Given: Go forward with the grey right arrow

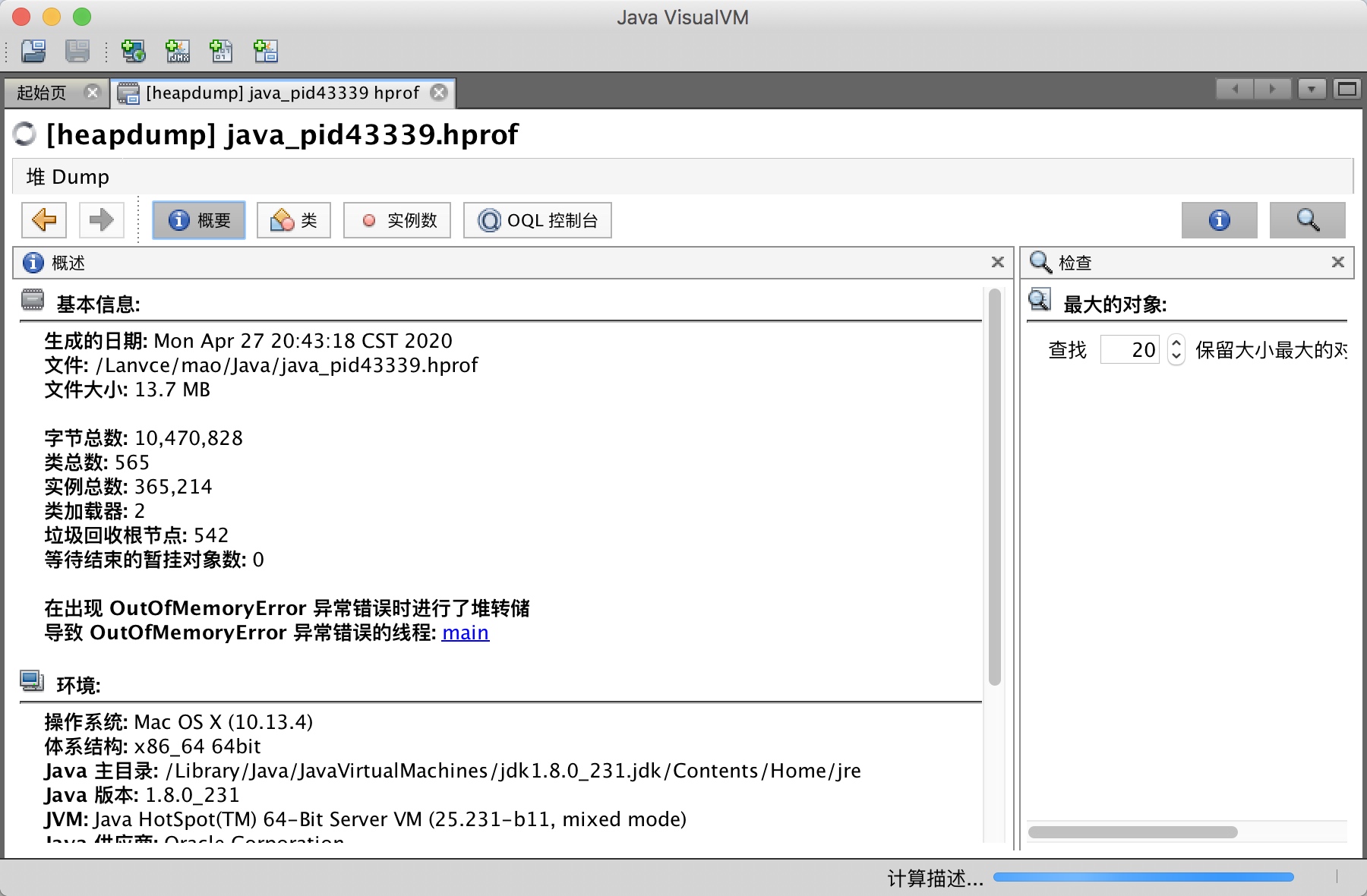Looking at the screenshot, I should click(101, 220).
